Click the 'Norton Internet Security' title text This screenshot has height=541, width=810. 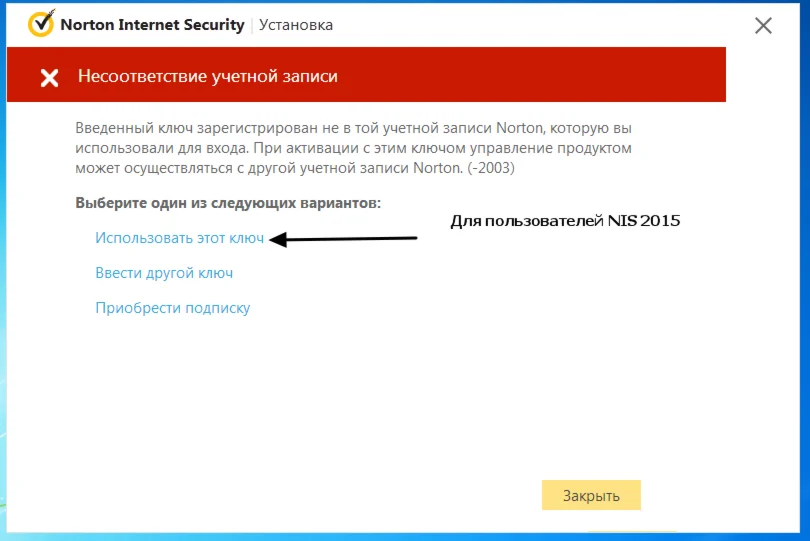pos(152,25)
